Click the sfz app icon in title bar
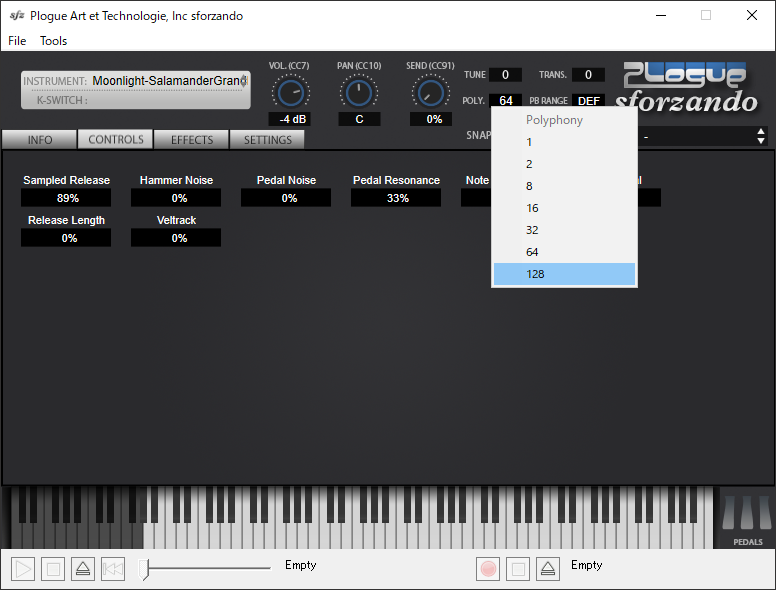The width and height of the screenshot is (776, 590). click(x=16, y=15)
